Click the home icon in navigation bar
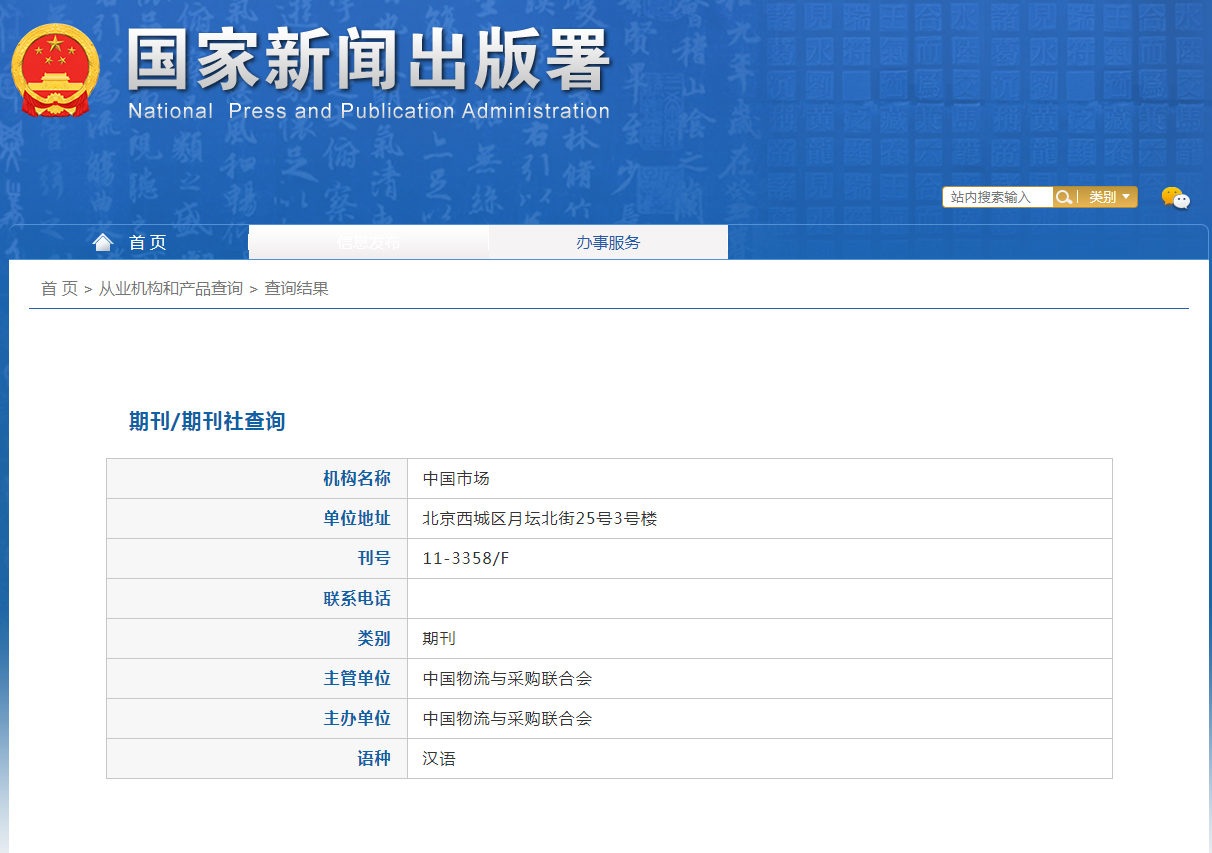 pyautogui.click(x=103, y=242)
